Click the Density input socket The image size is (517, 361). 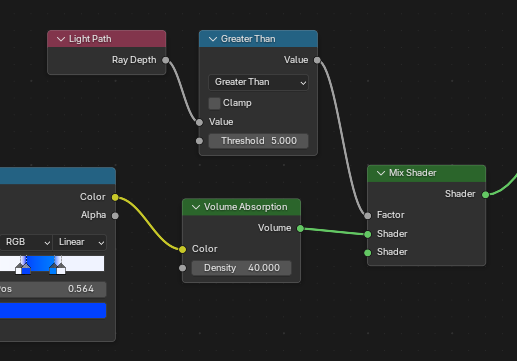(182, 268)
